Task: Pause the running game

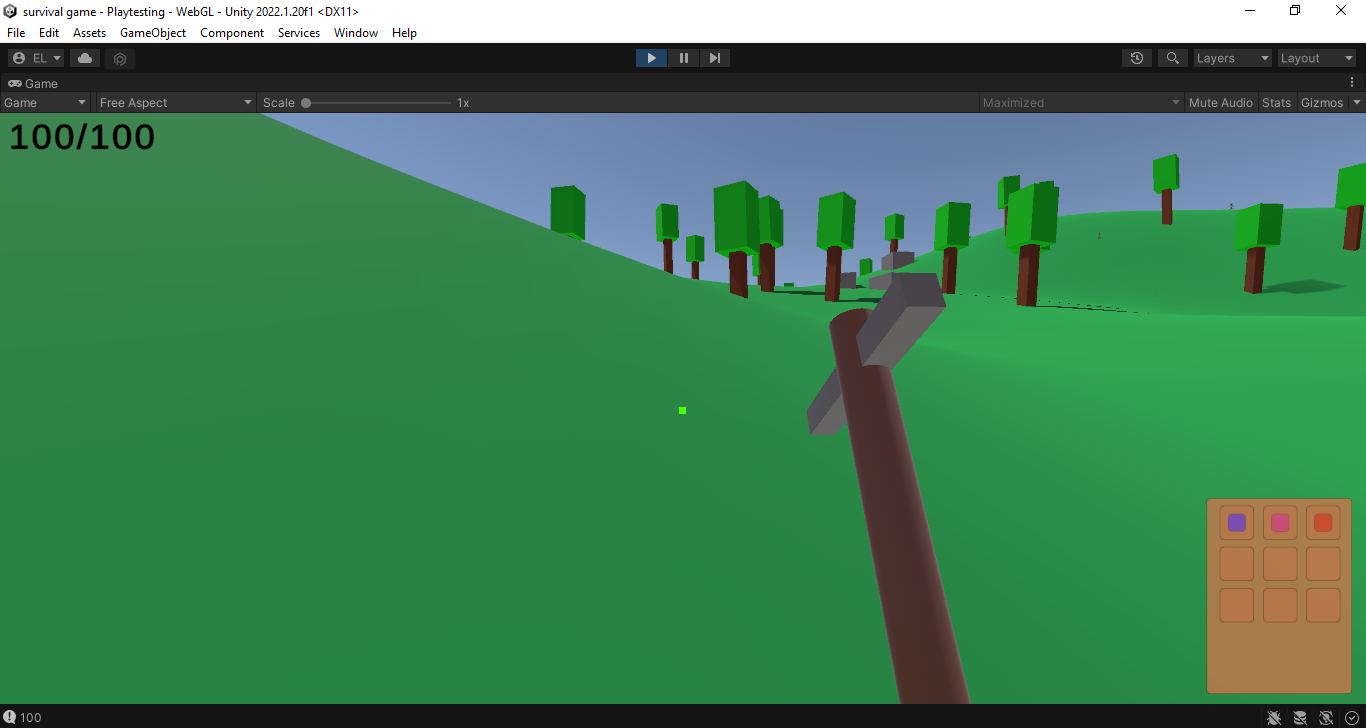Action: click(683, 57)
